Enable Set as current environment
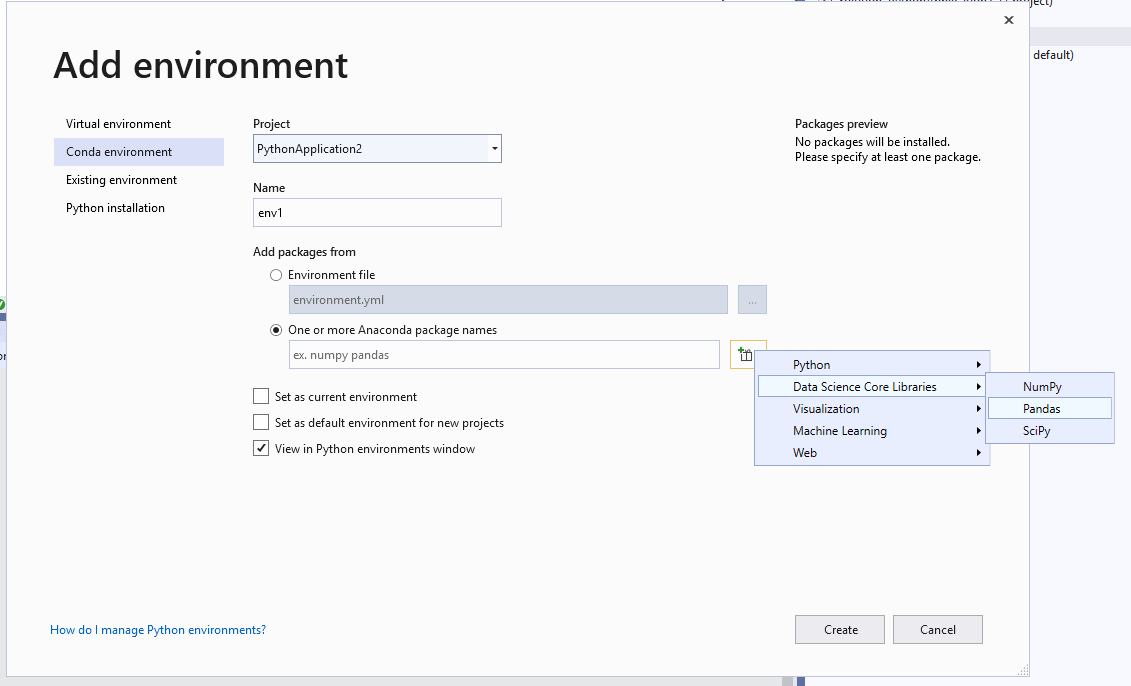This screenshot has width=1131, height=686. (x=261, y=396)
